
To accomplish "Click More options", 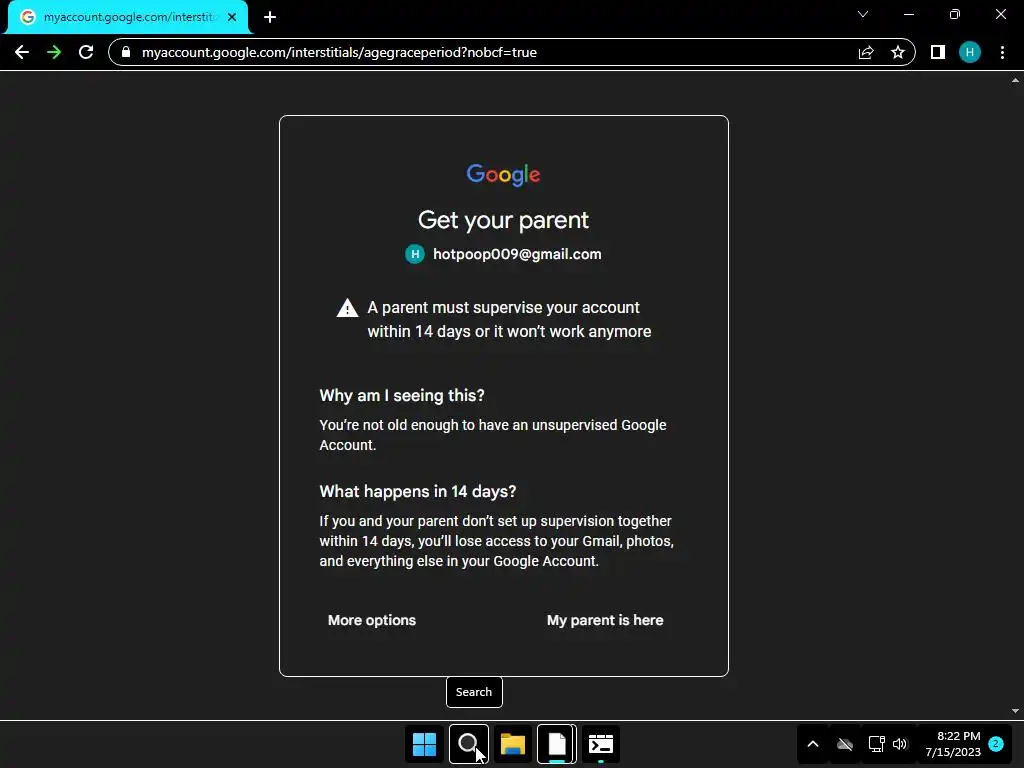I will pos(372,620).
